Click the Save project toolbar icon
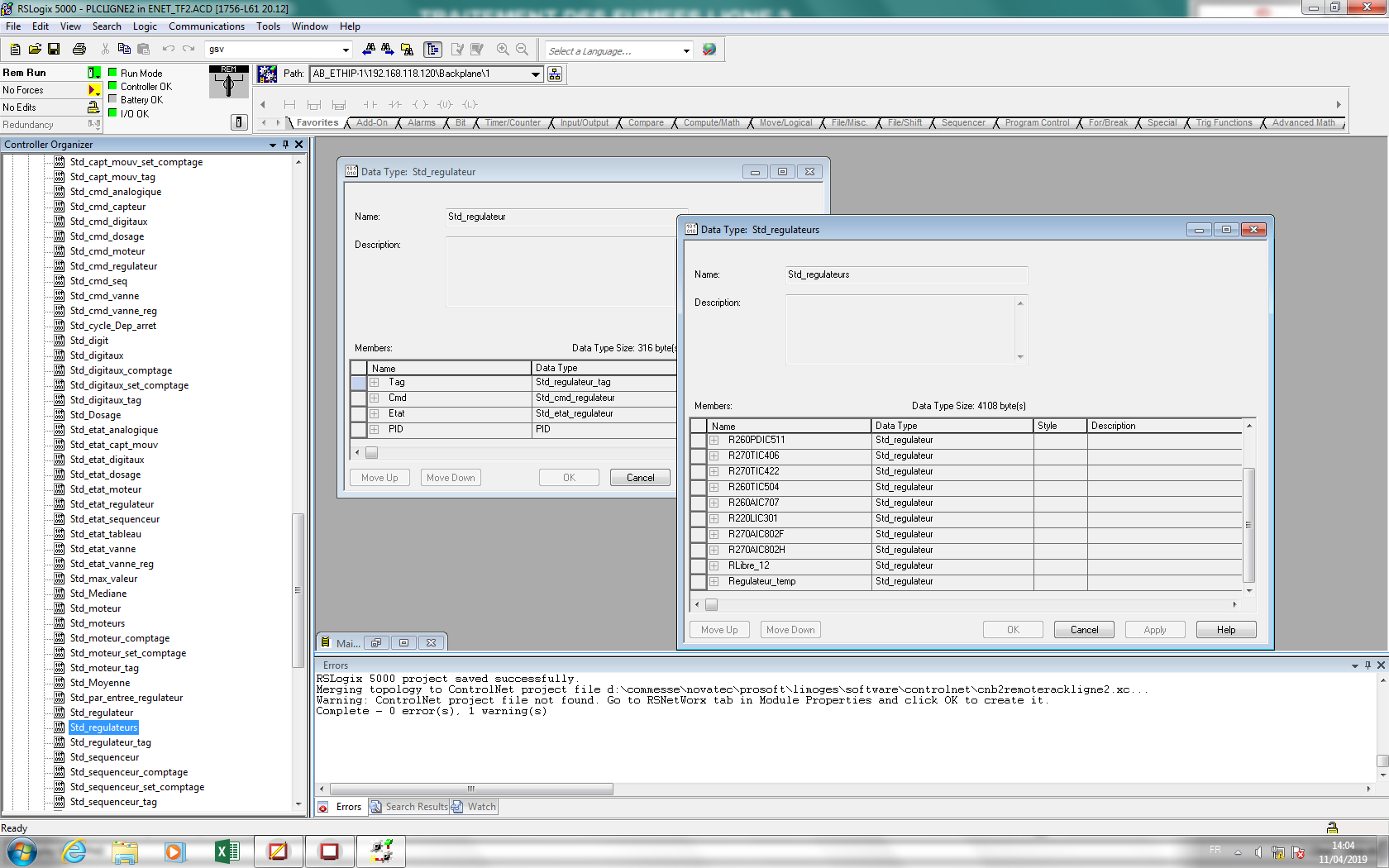This screenshot has width=1389, height=868. click(54, 50)
